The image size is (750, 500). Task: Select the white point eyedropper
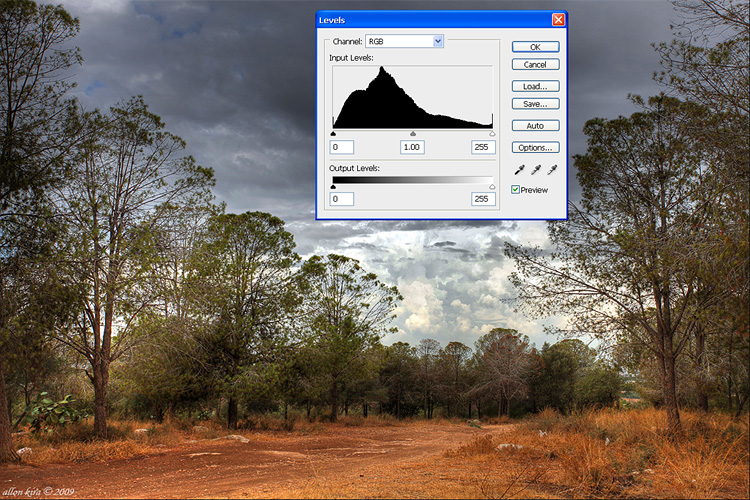(x=552, y=171)
